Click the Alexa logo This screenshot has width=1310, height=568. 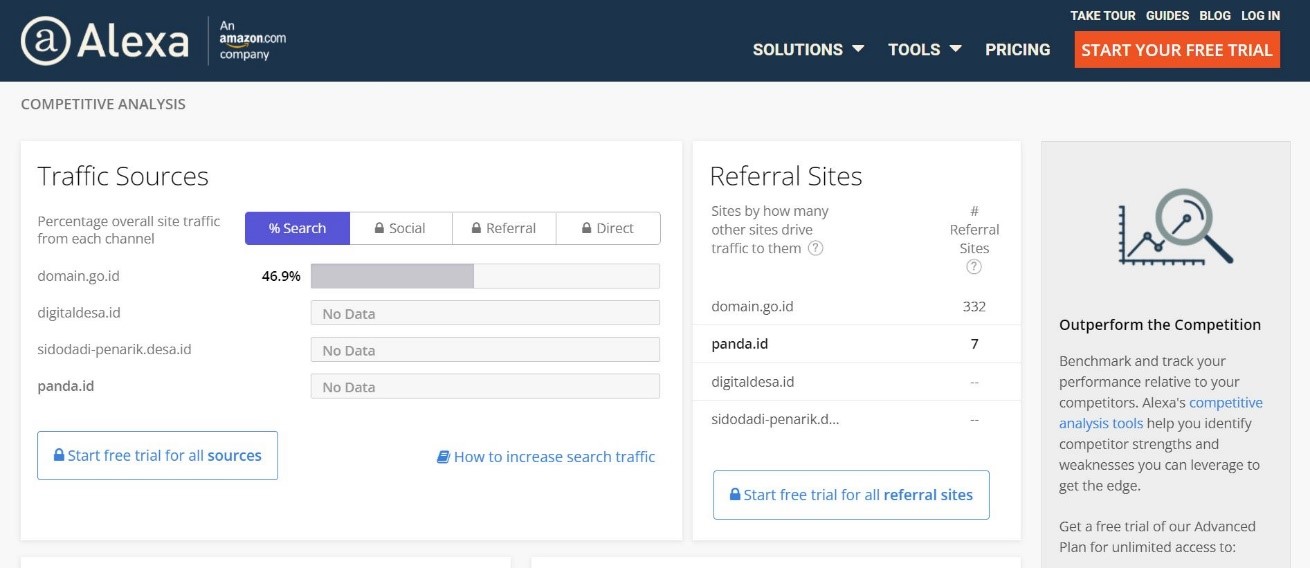105,41
